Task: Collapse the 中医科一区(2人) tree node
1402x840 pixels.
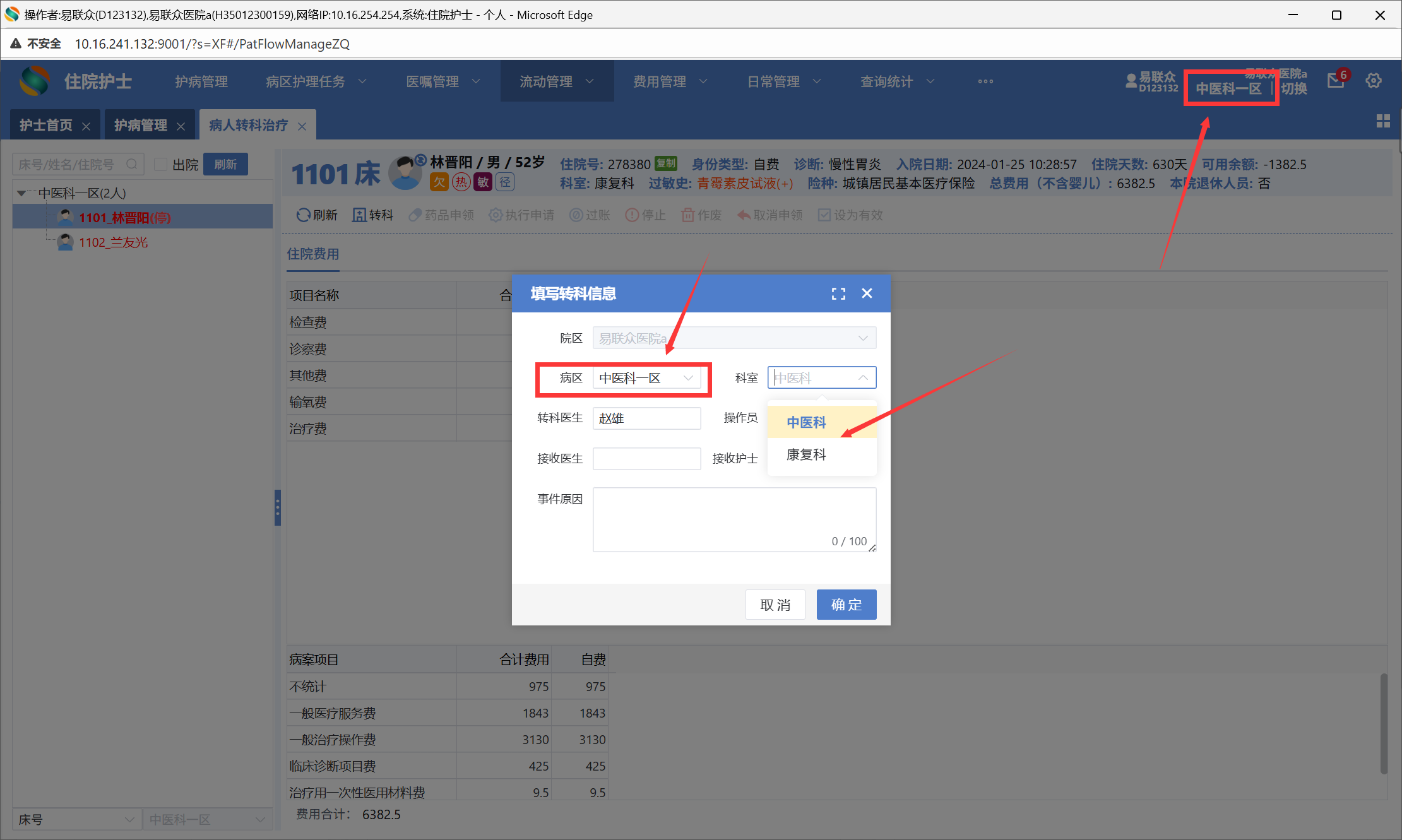Action: click(22, 193)
